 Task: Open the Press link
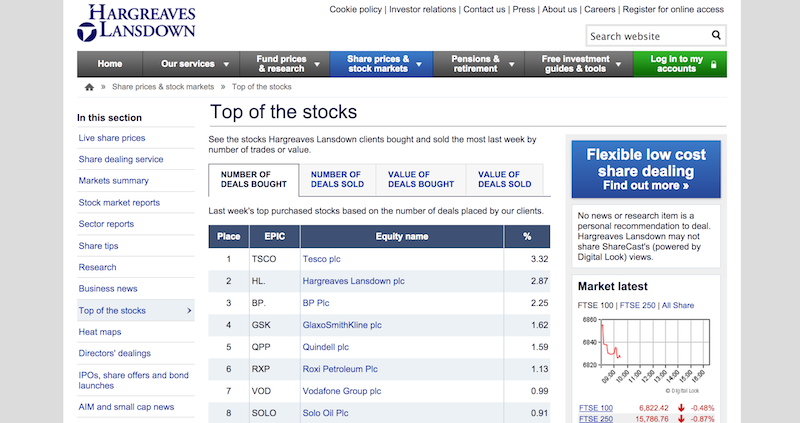[523, 9]
